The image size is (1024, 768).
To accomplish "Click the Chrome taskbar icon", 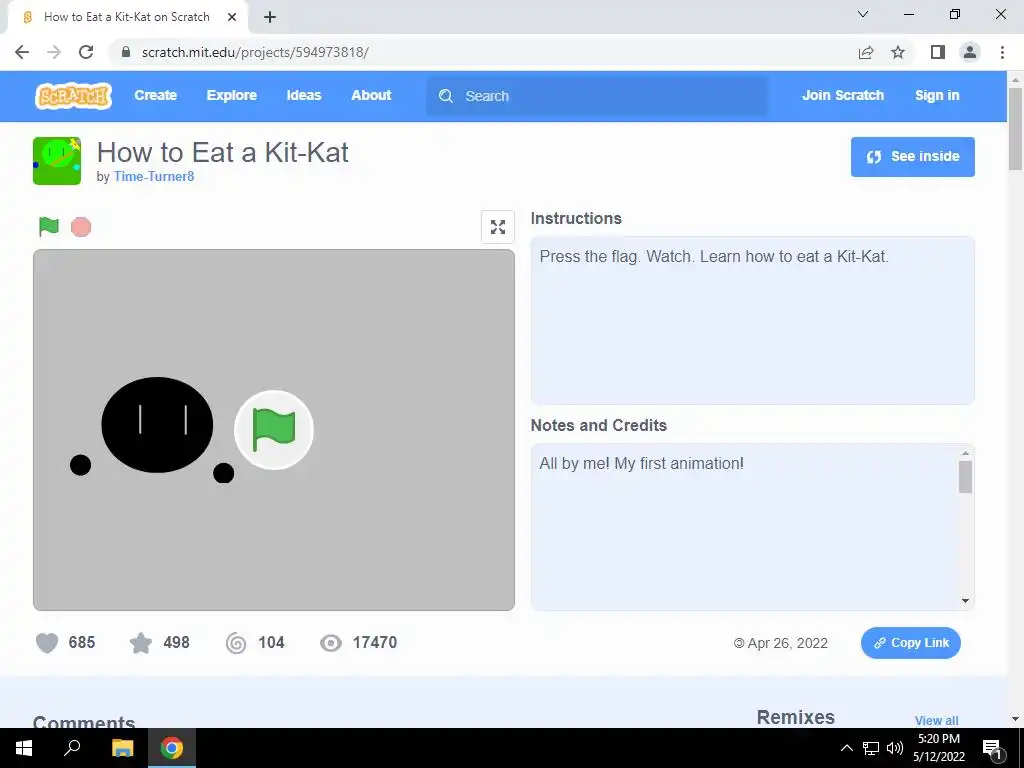I will pyautogui.click(x=172, y=748).
